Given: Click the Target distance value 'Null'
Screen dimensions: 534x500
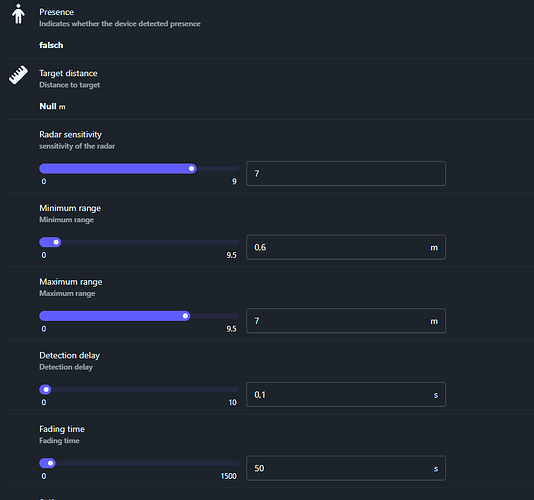Looking at the screenshot, I should (x=48, y=106).
